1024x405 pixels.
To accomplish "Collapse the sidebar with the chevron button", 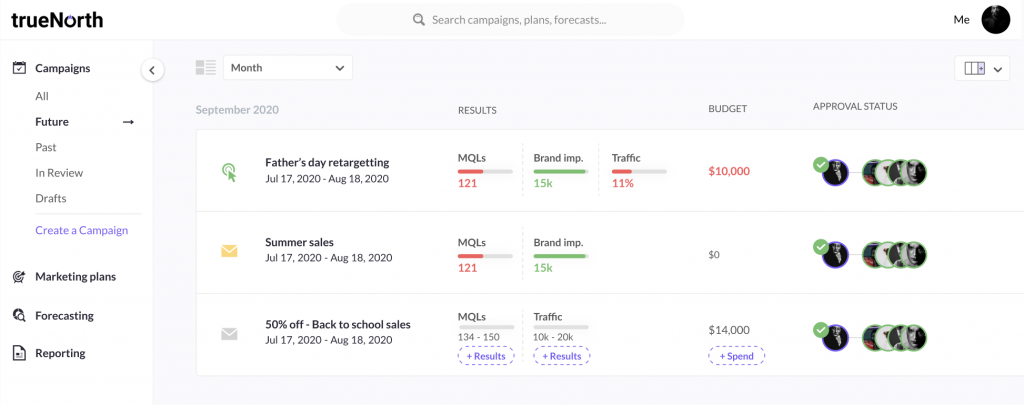I will point(152,70).
